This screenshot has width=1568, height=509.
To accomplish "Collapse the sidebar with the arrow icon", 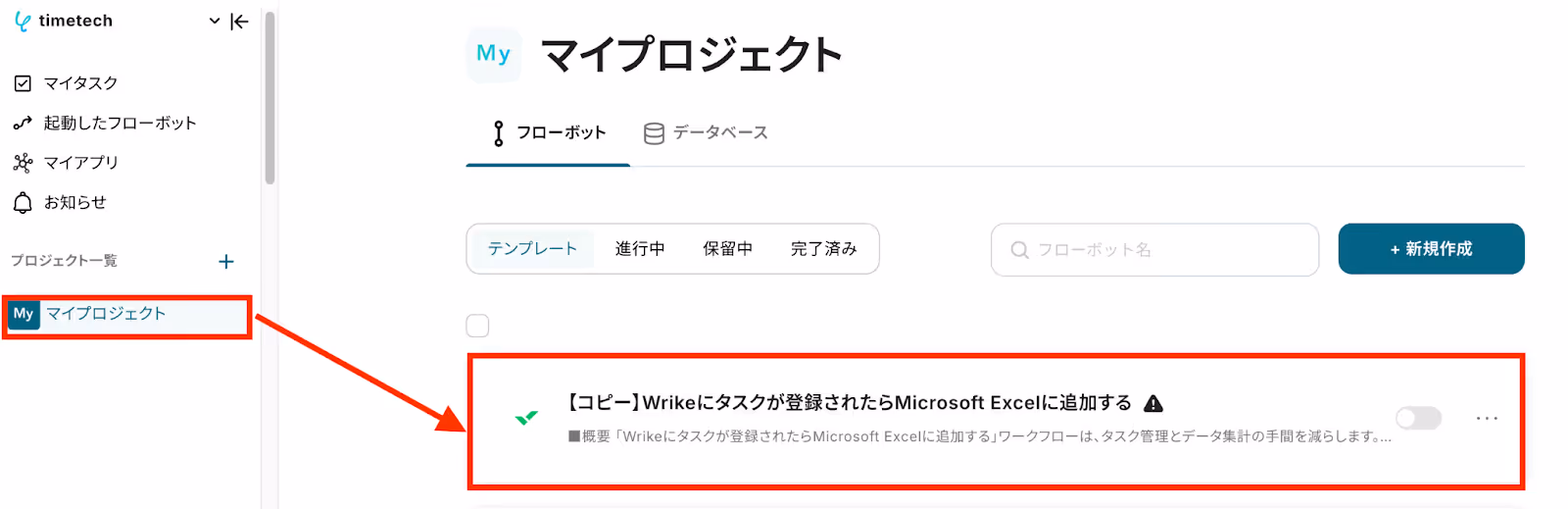I will tap(239, 22).
